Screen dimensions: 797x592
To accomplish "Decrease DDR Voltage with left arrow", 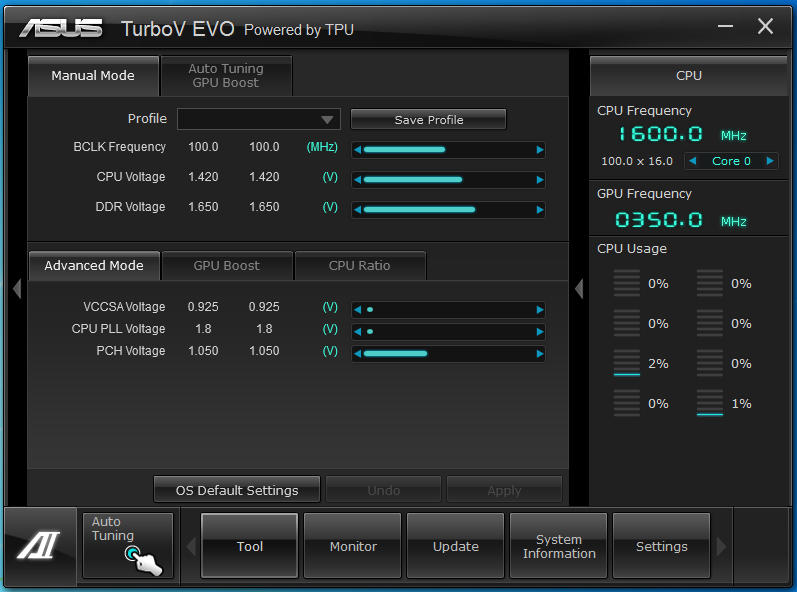I will [358, 210].
